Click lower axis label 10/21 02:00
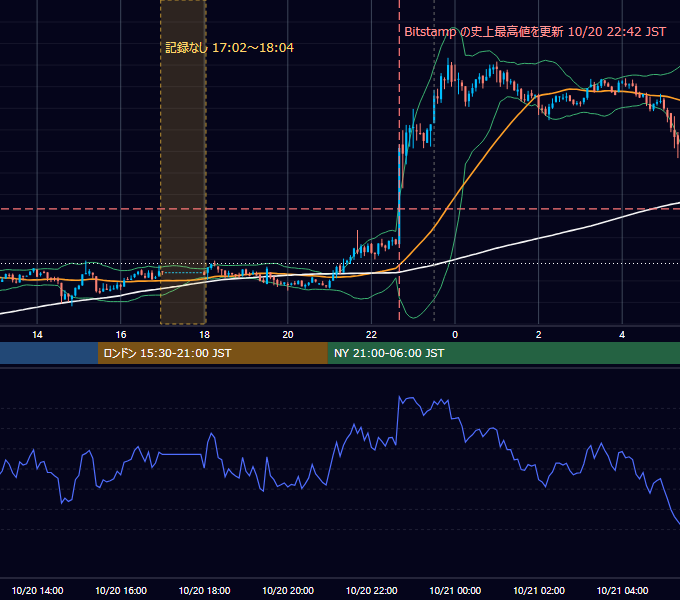This screenshot has height=600, width=680. point(539,590)
